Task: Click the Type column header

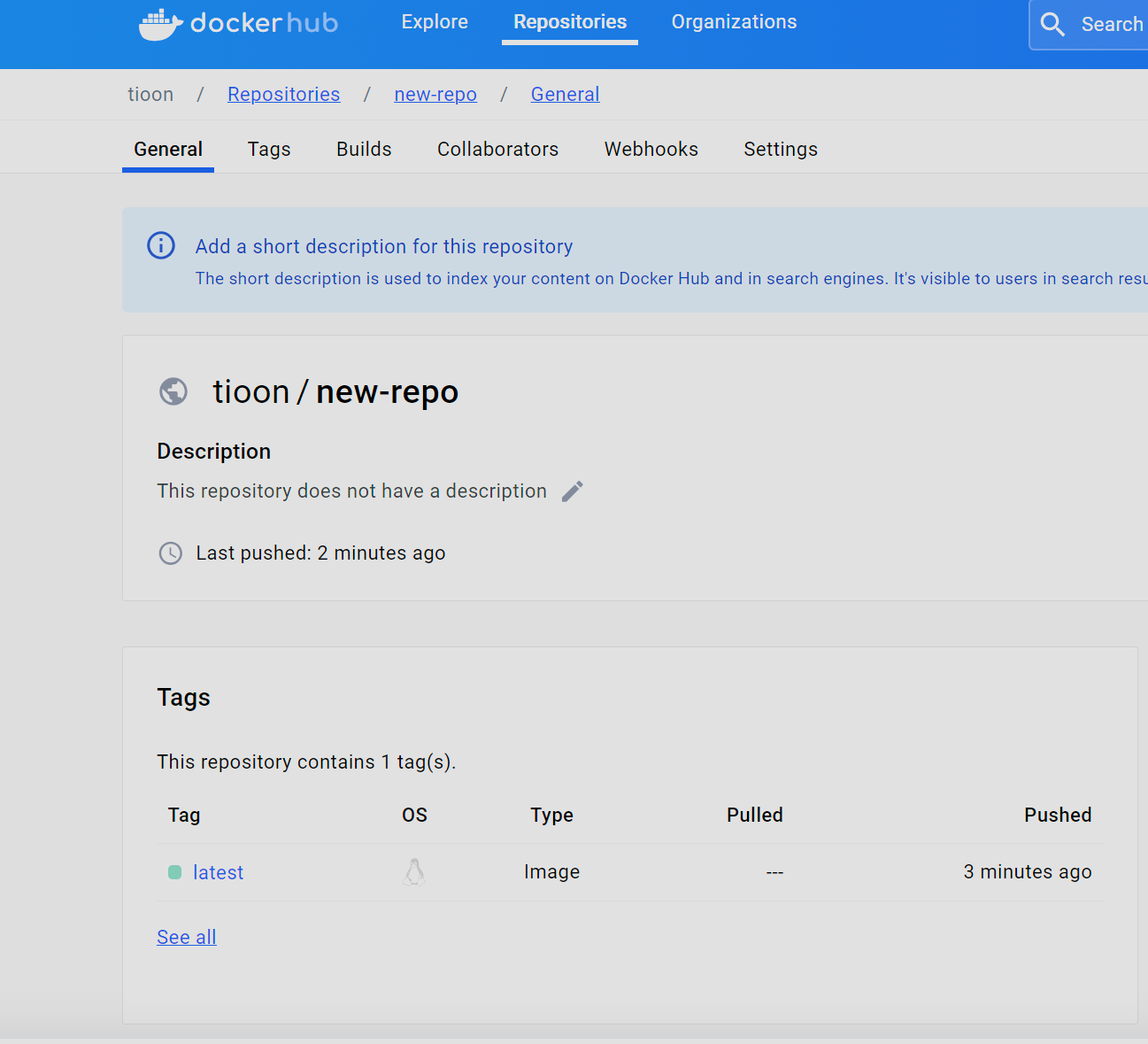Action: (x=551, y=815)
